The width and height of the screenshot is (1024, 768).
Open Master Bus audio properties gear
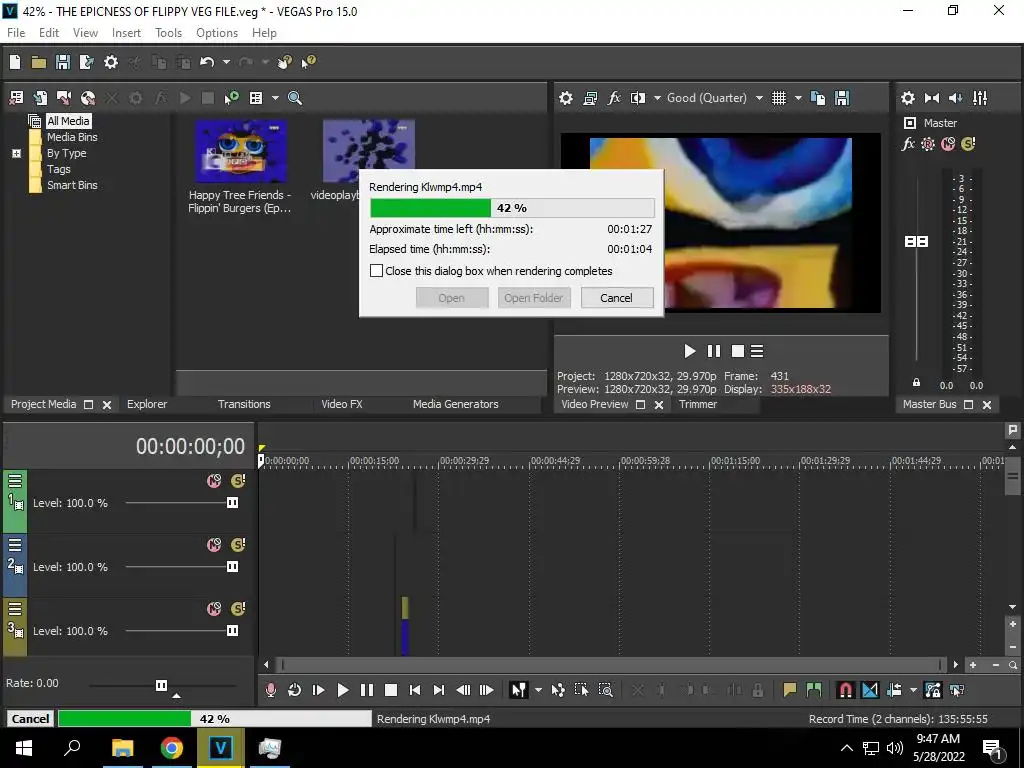pos(908,98)
